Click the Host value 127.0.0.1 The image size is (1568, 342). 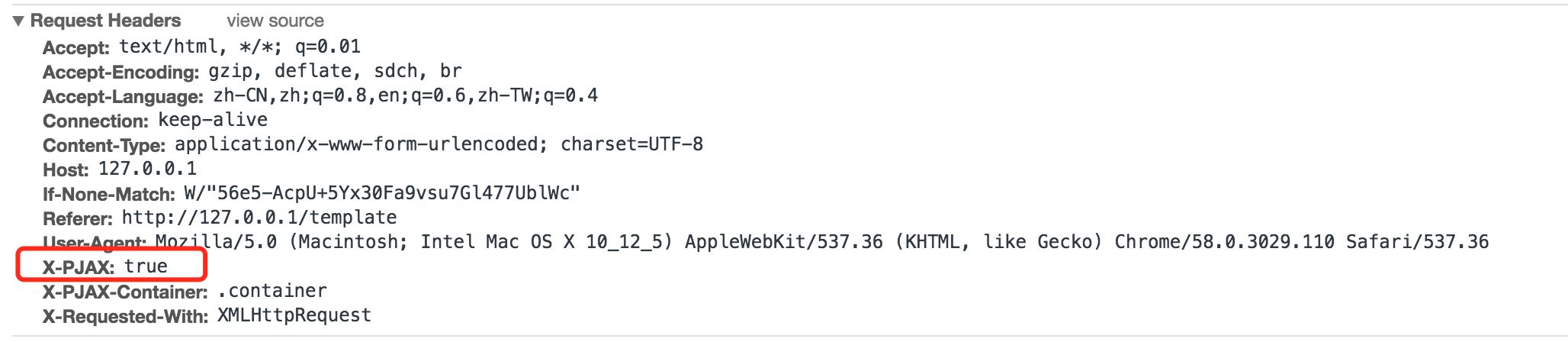point(147,169)
